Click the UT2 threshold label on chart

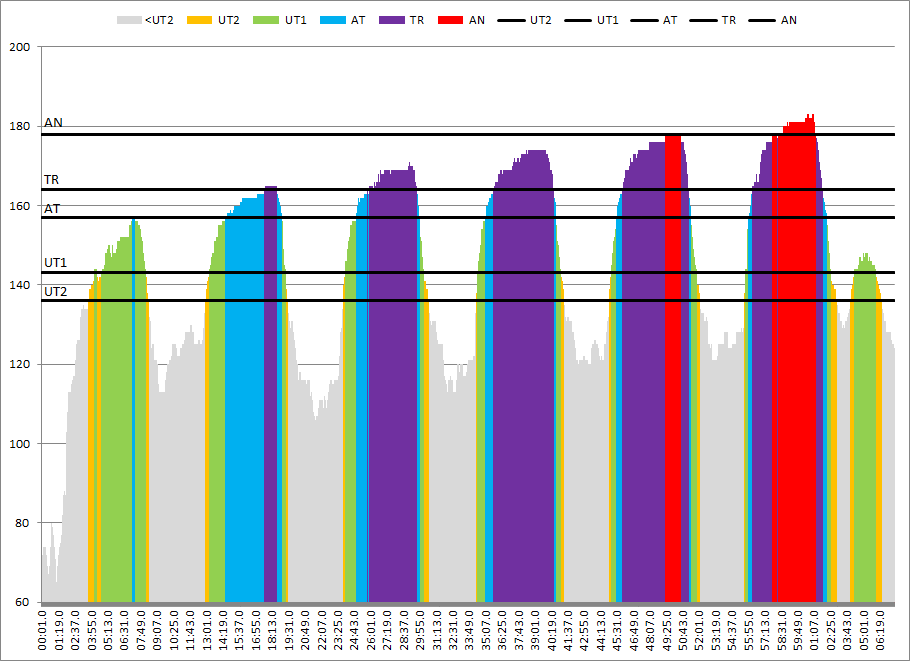tap(55, 291)
